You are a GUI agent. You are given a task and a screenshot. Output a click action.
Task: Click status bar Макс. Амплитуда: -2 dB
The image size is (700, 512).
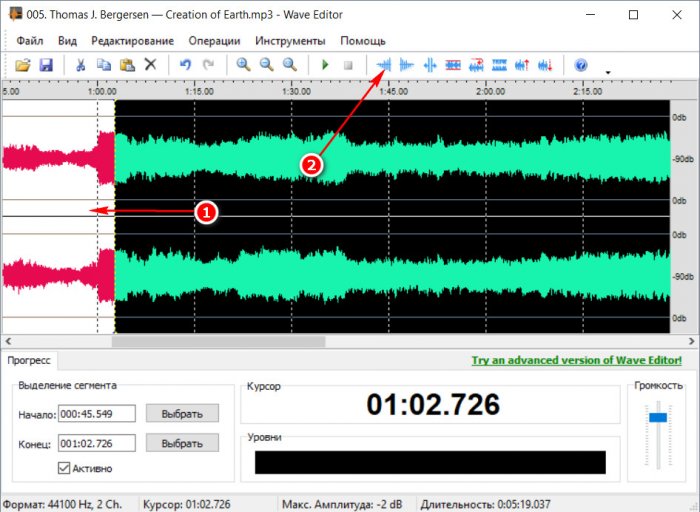342,504
